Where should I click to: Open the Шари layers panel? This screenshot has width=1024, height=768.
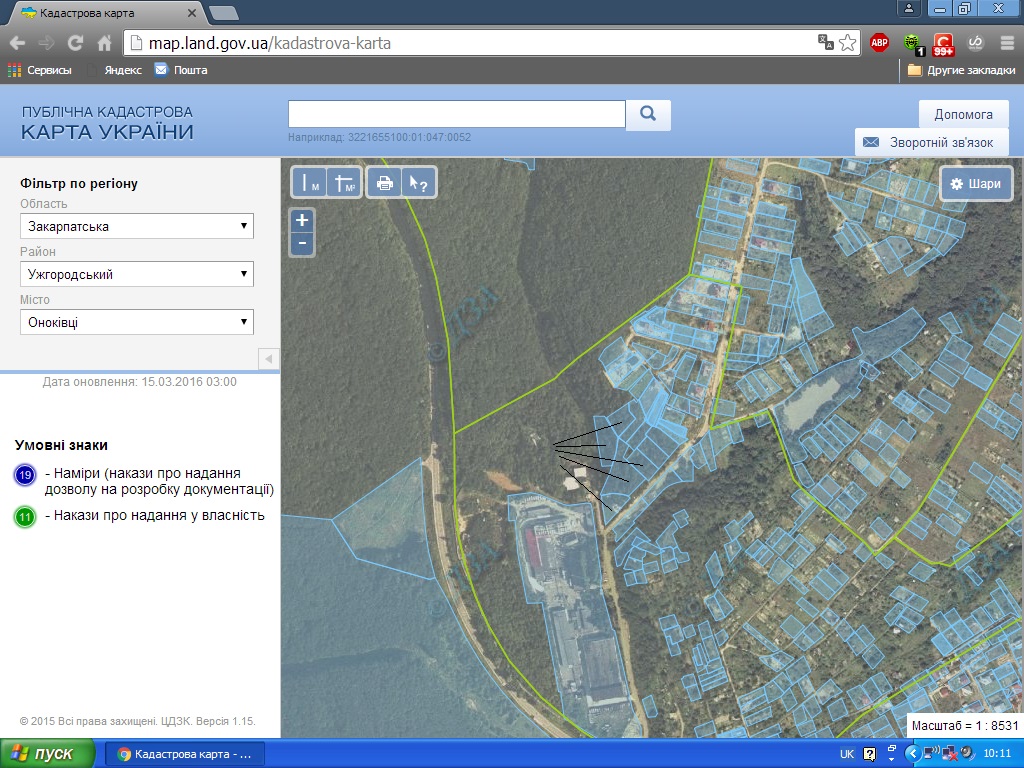[x=976, y=184]
